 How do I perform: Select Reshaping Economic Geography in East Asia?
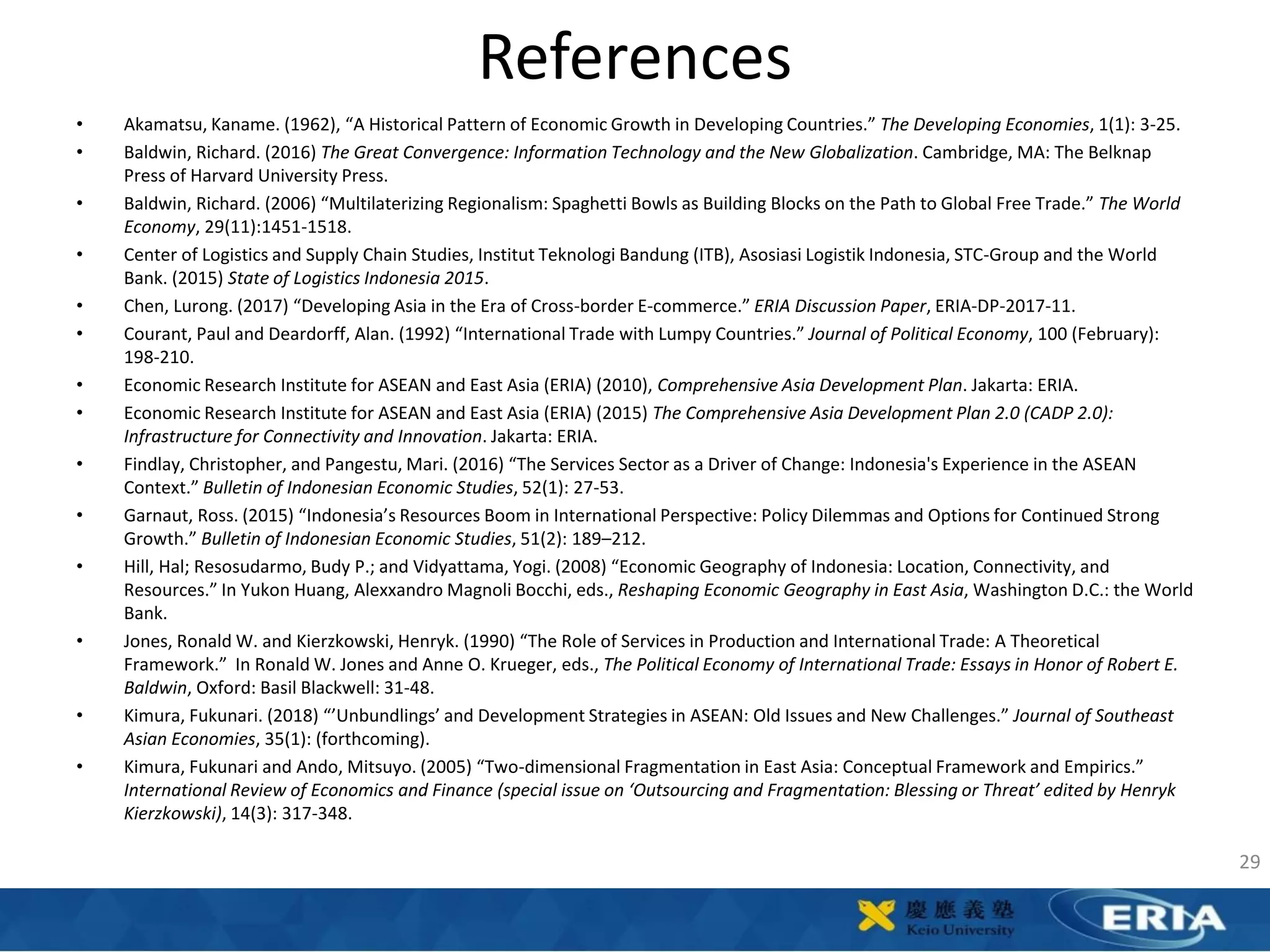pos(791,590)
